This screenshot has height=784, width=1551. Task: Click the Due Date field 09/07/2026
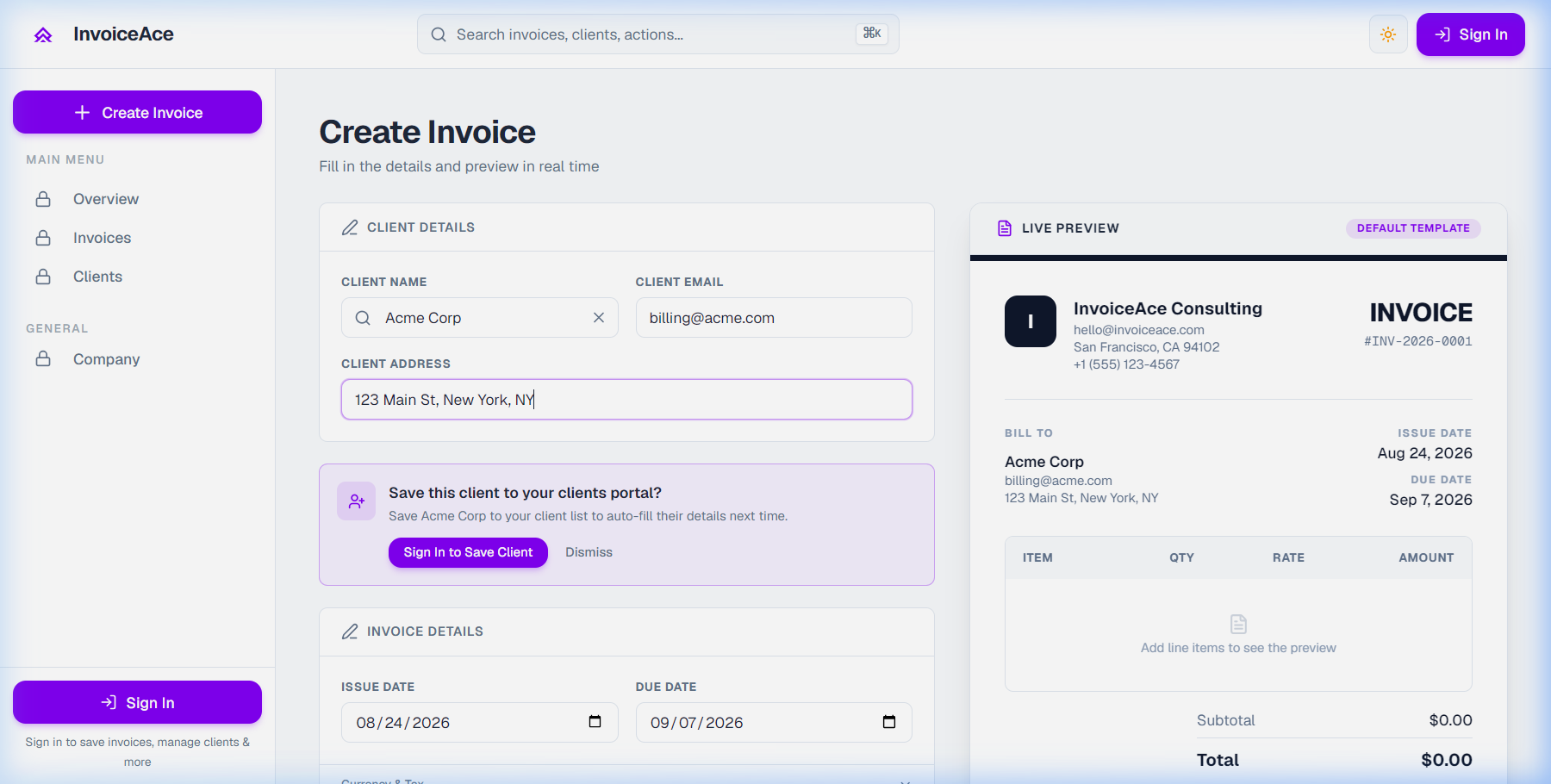tap(774, 722)
